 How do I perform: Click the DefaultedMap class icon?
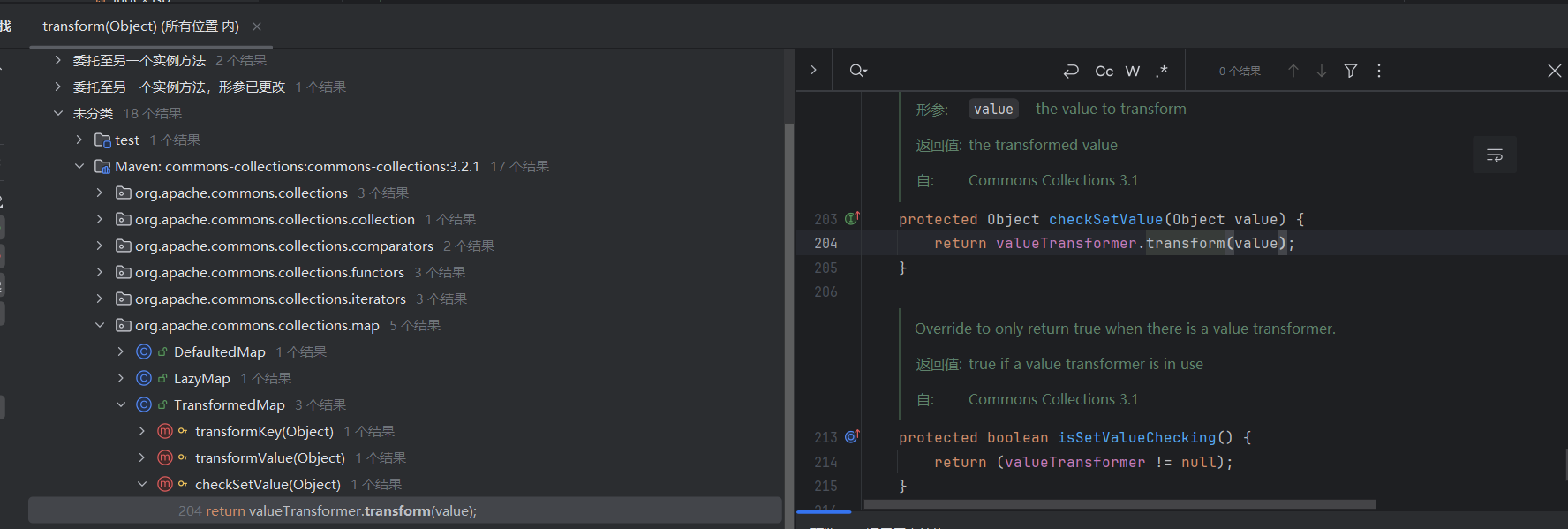pyautogui.click(x=144, y=351)
